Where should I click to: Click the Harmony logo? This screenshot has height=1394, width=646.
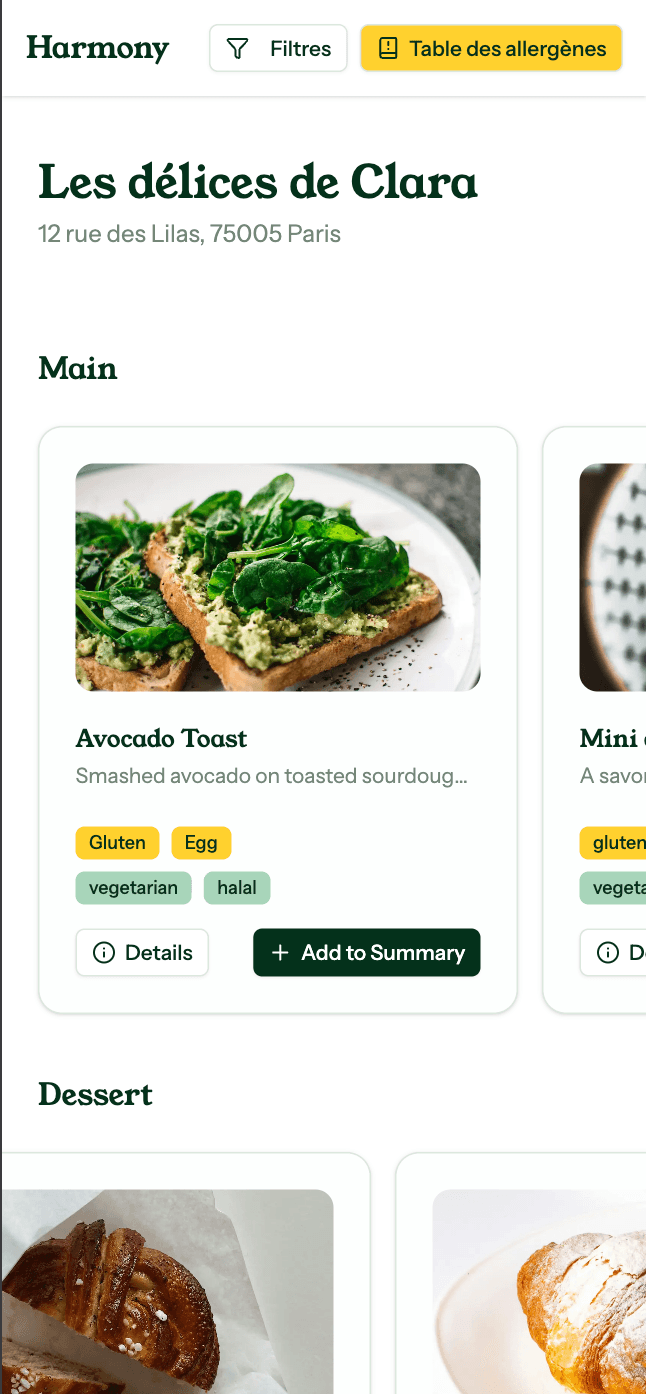(x=98, y=48)
